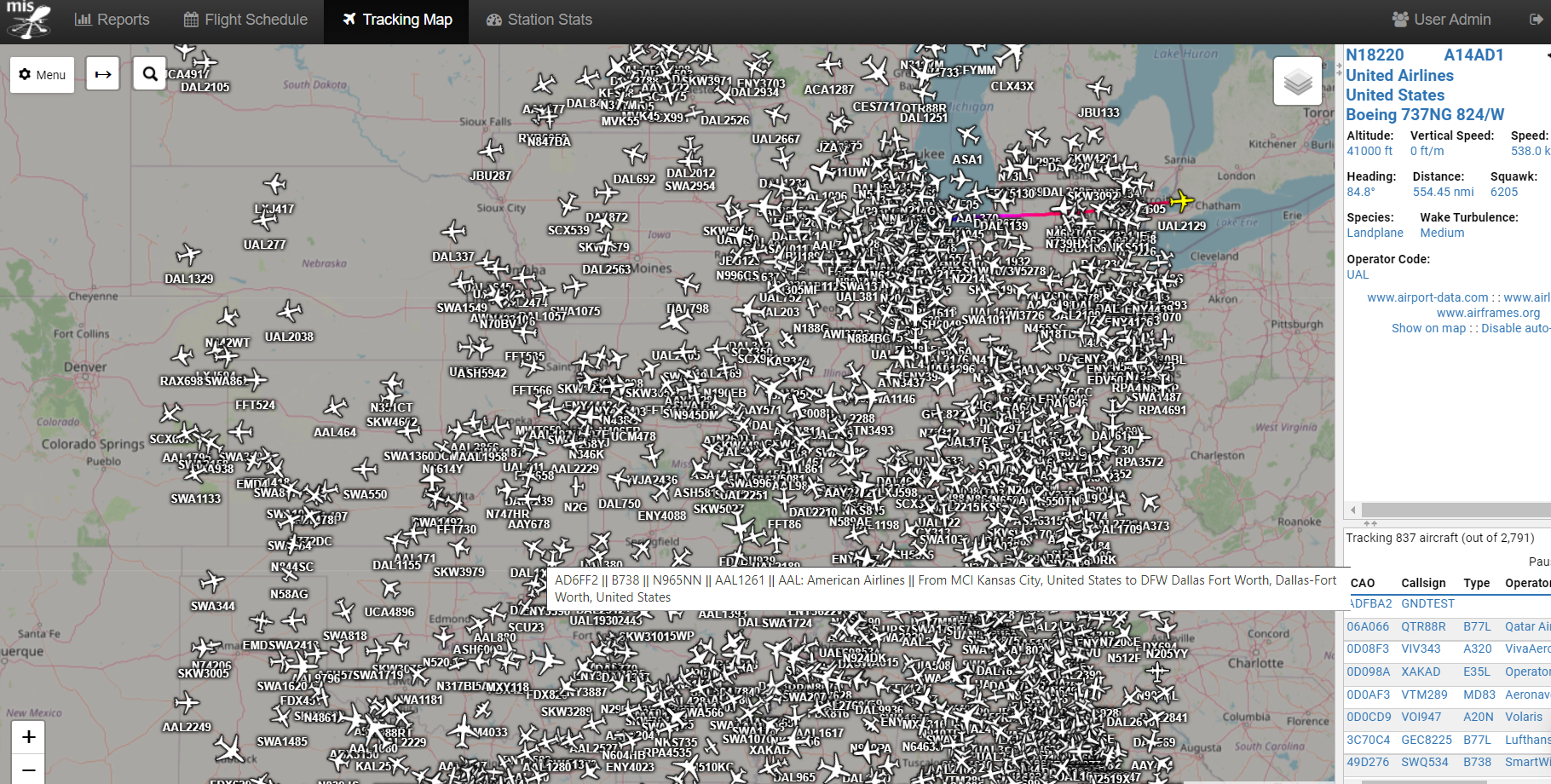Click the 554.45 nmi distance value
The width and height of the screenshot is (1551, 784).
tap(1444, 192)
